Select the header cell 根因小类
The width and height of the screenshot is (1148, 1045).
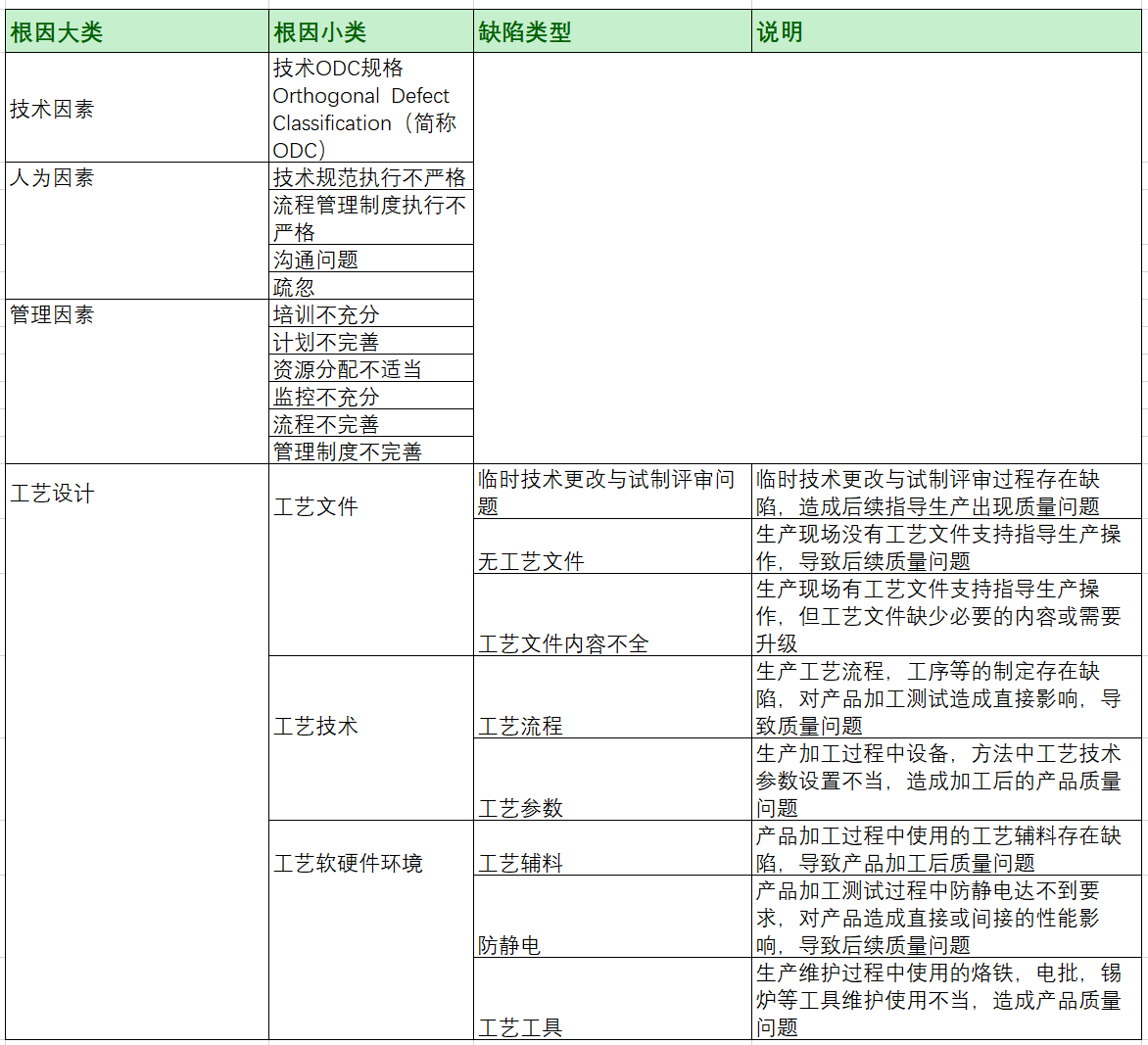pos(371,31)
